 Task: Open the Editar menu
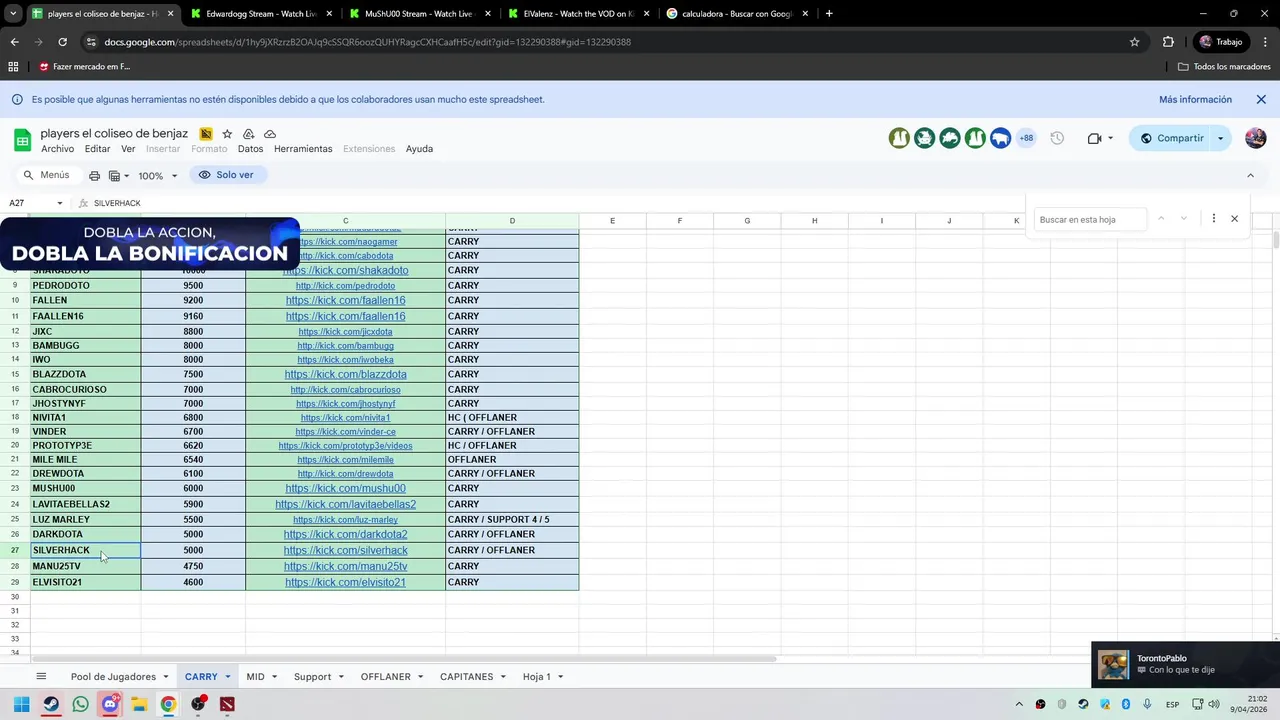[97, 149]
